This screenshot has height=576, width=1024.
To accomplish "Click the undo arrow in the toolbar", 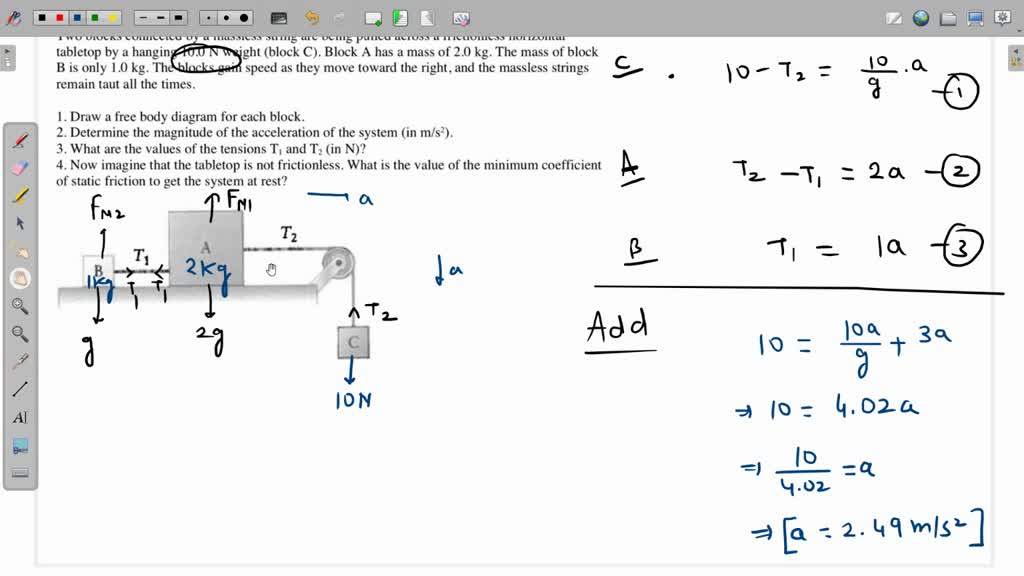I will click(312, 17).
